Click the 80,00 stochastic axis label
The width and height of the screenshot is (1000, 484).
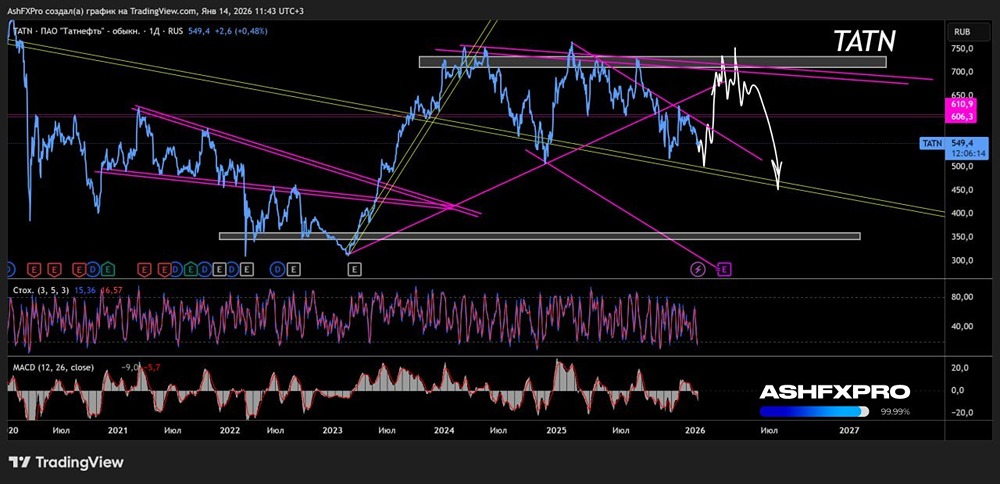(962, 297)
